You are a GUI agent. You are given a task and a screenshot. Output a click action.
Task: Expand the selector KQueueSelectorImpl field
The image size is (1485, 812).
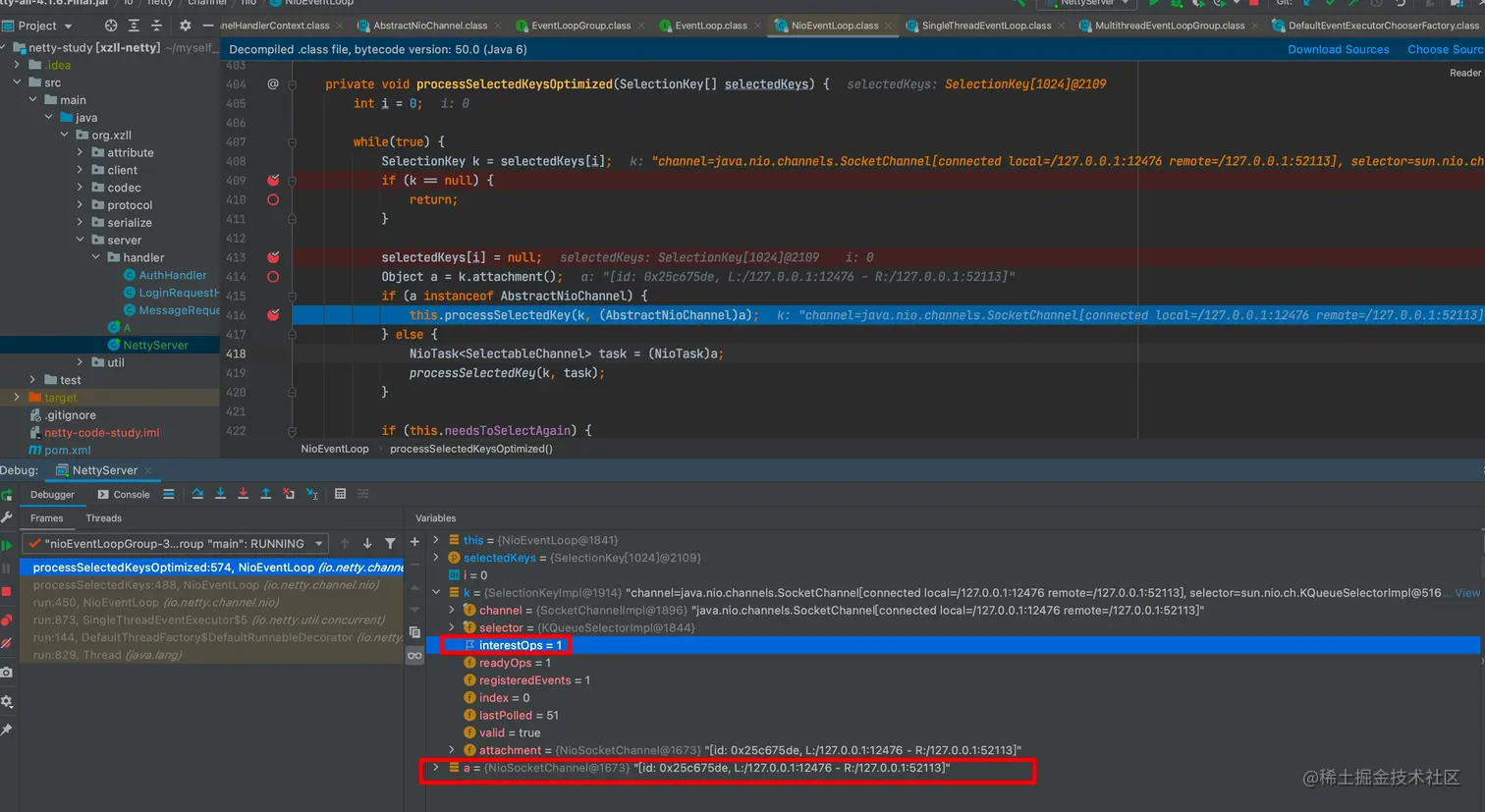point(452,627)
